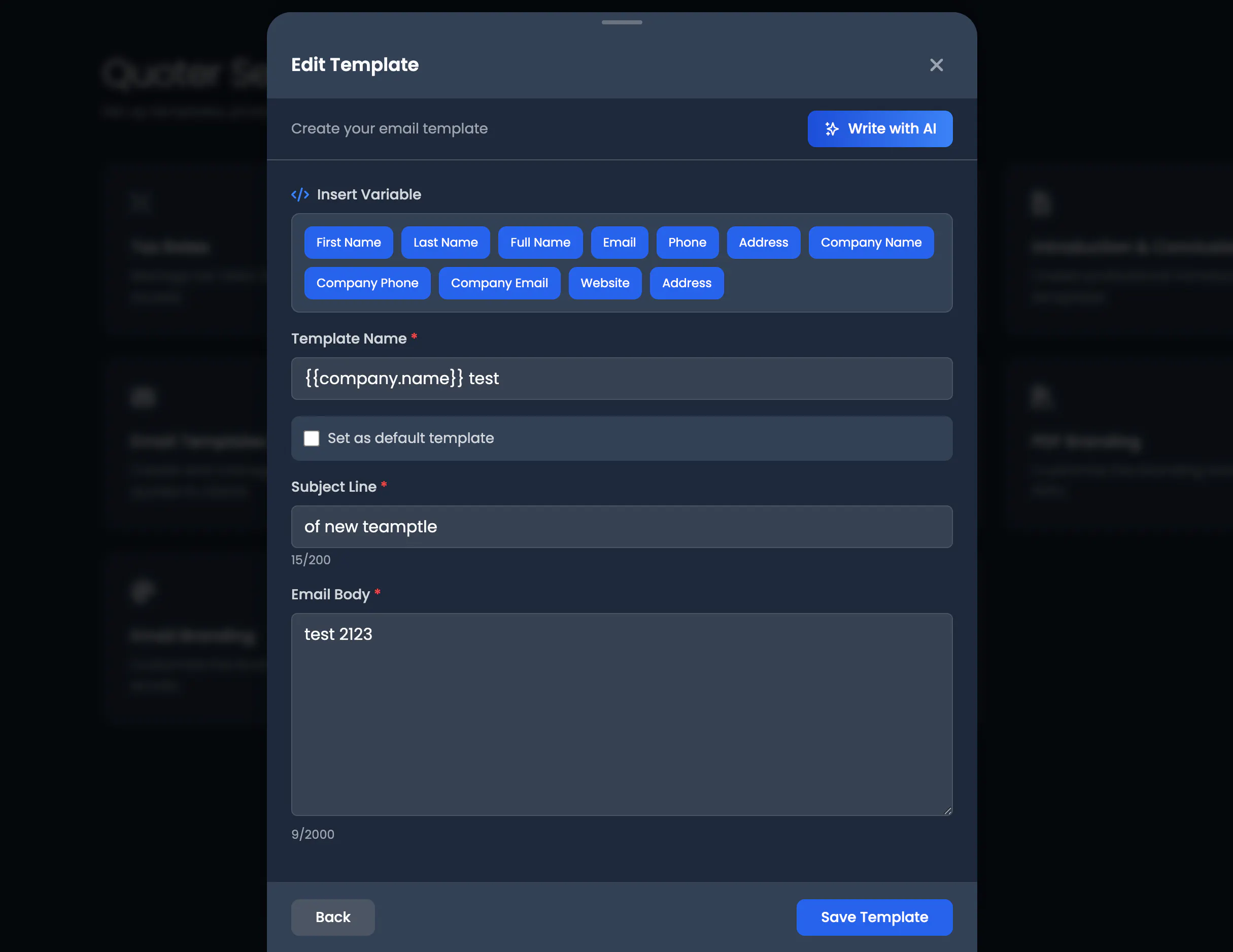Insert the Address variable next to Website

(x=687, y=283)
